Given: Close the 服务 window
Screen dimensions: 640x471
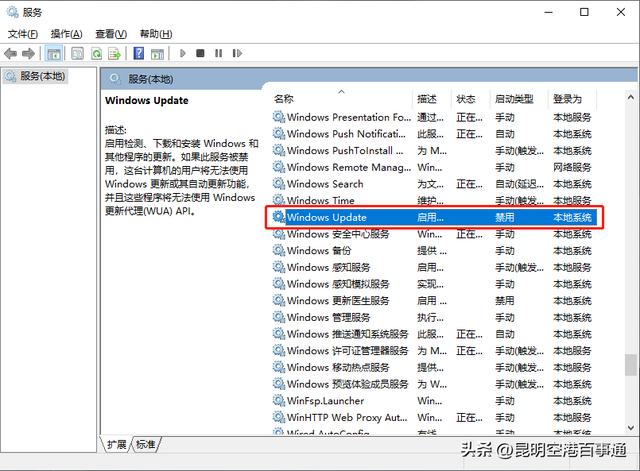Looking at the screenshot, I should pos(621,12).
